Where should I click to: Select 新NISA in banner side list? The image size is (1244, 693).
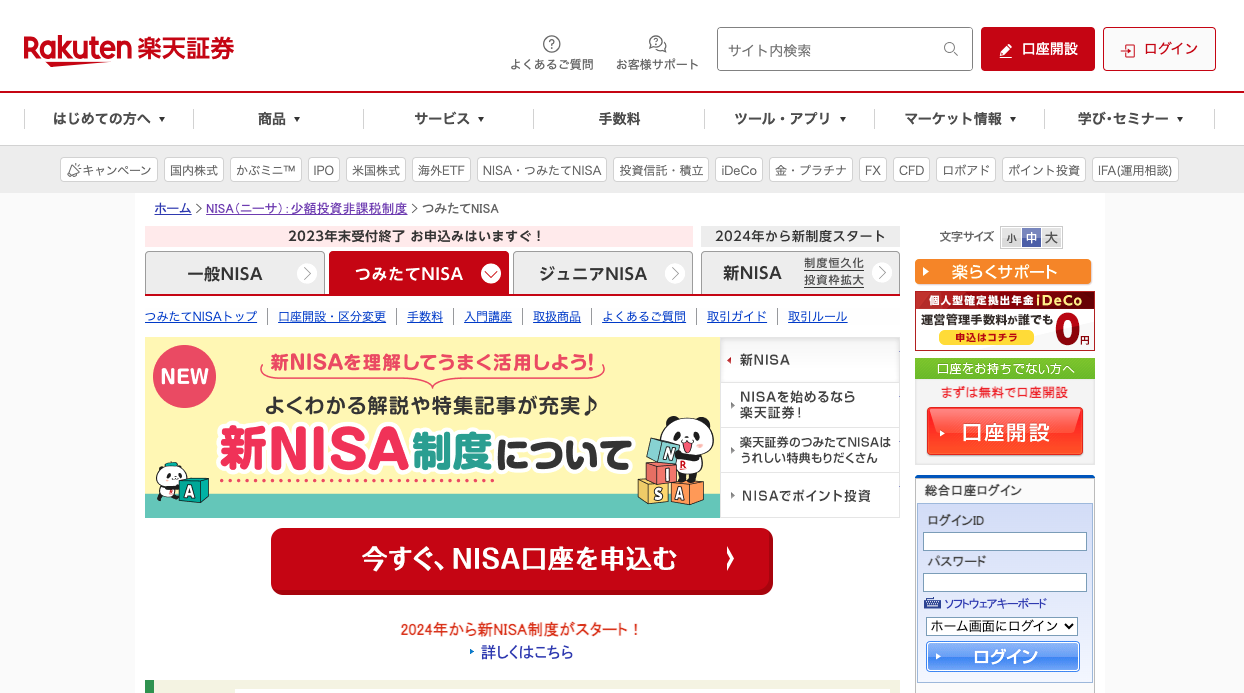click(x=810, y=360)
